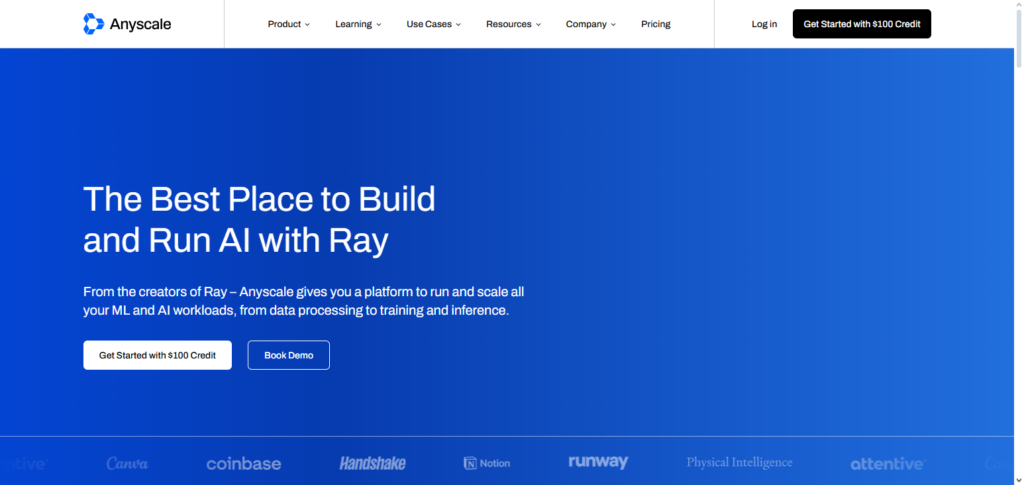Image resolution: width=1024 pixels, height=485 pixels.
Task: Click the runway logo
Action: (598, 462)
